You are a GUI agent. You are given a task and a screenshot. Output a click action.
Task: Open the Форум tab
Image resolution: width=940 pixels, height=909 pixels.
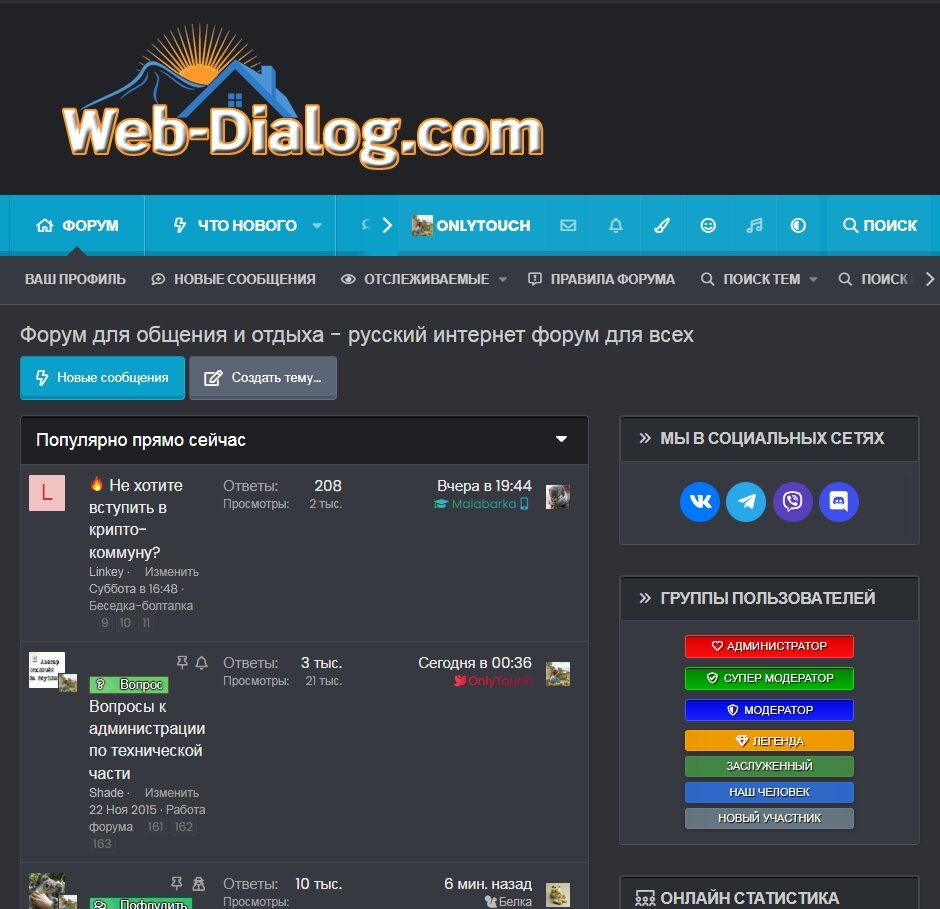77,225
